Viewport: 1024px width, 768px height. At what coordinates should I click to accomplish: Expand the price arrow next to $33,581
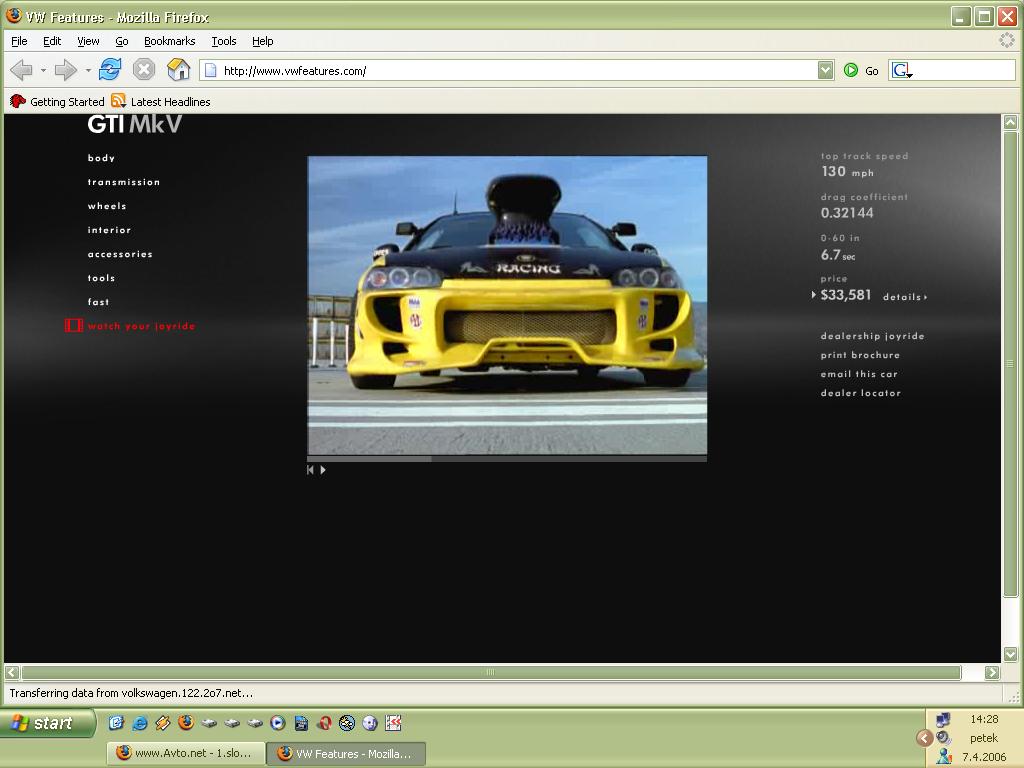click(813, 295)
